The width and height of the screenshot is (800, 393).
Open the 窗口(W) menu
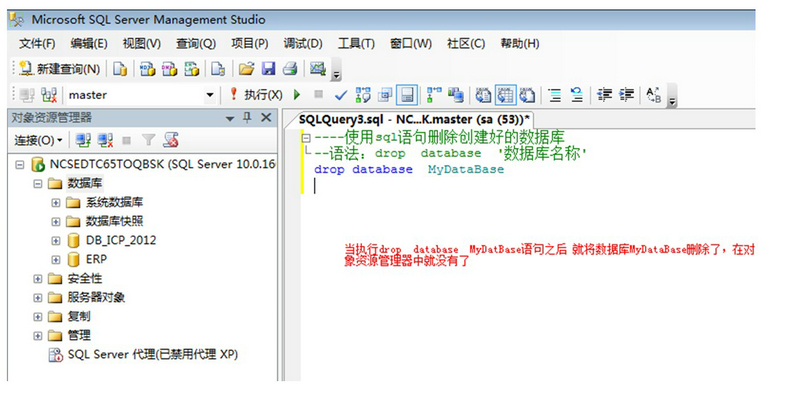coord(411,44)
